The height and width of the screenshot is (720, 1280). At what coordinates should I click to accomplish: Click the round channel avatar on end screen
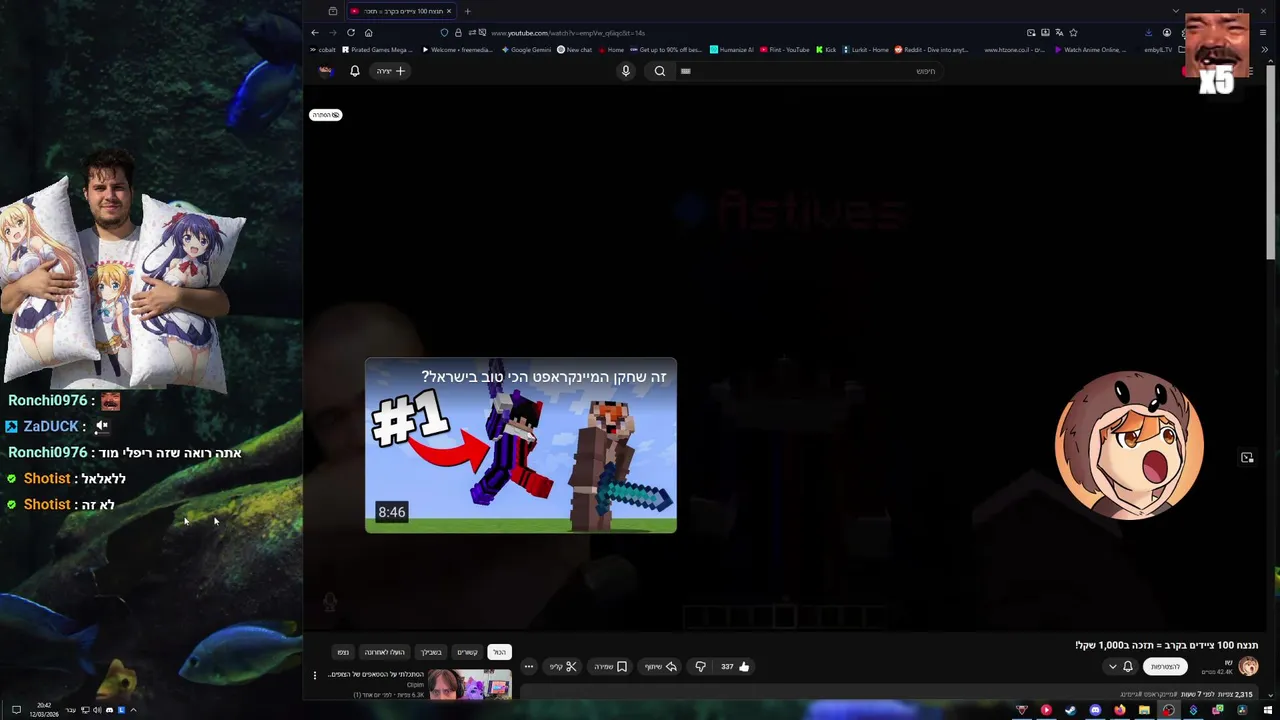click(1129, 445)
